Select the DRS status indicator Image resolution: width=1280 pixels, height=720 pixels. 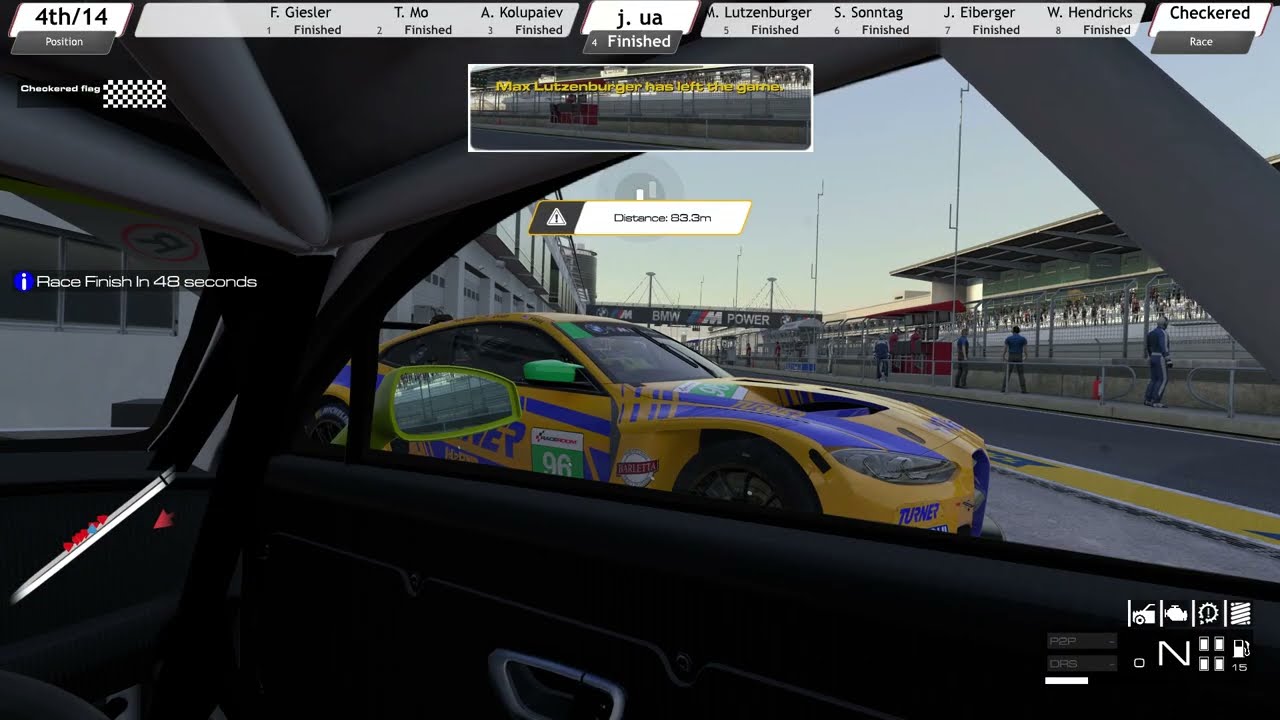[1082, 663]
